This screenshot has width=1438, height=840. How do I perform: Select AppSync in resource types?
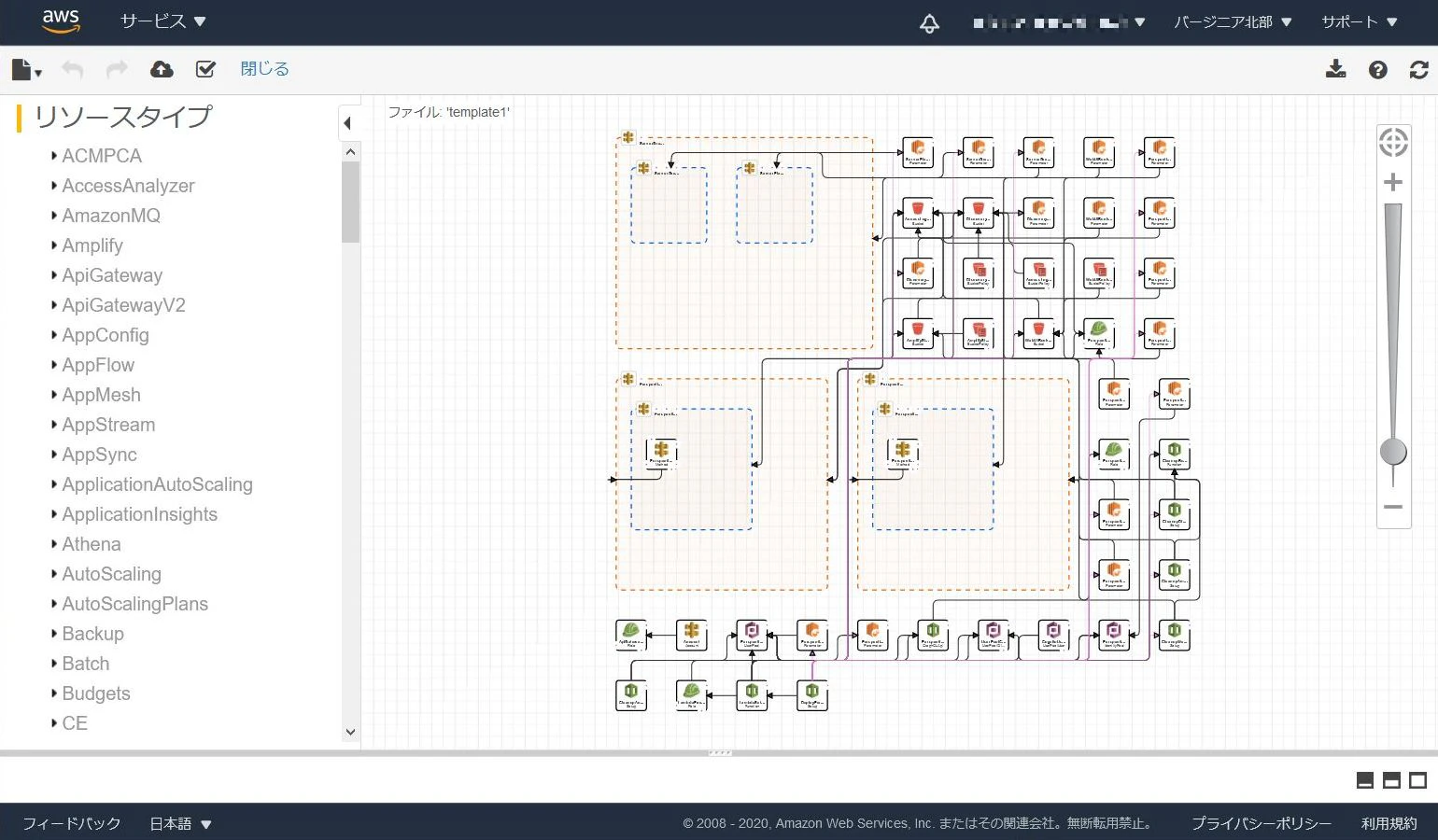pyautogui.click(x=99, y=455)
